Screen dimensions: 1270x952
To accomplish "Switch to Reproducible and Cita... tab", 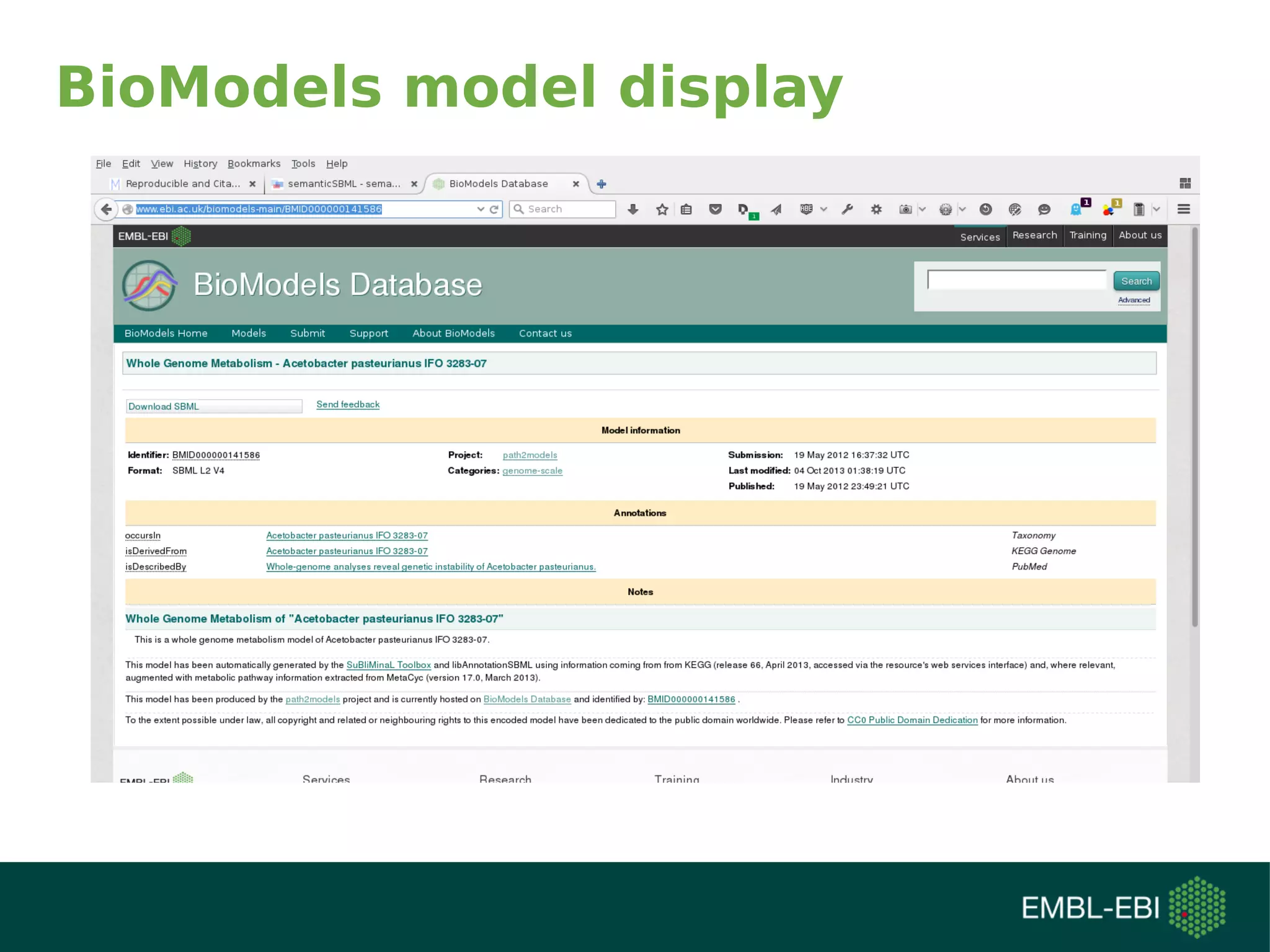I will tap(184, 184).
